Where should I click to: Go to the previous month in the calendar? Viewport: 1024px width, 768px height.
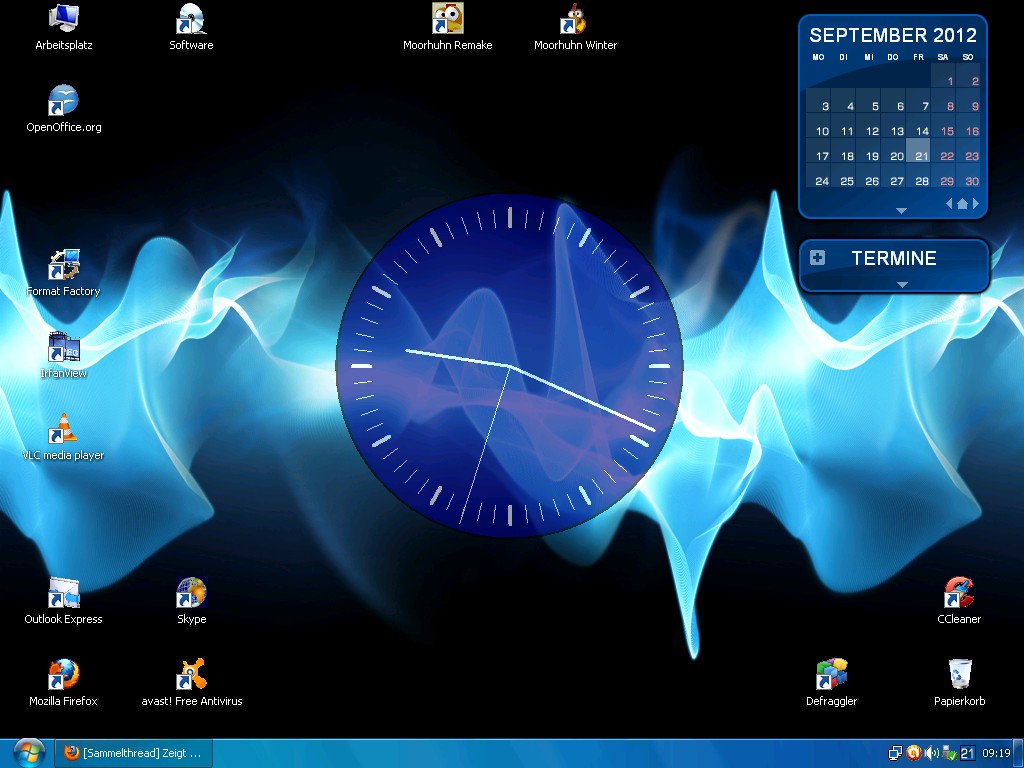click(x=949, y=204)
